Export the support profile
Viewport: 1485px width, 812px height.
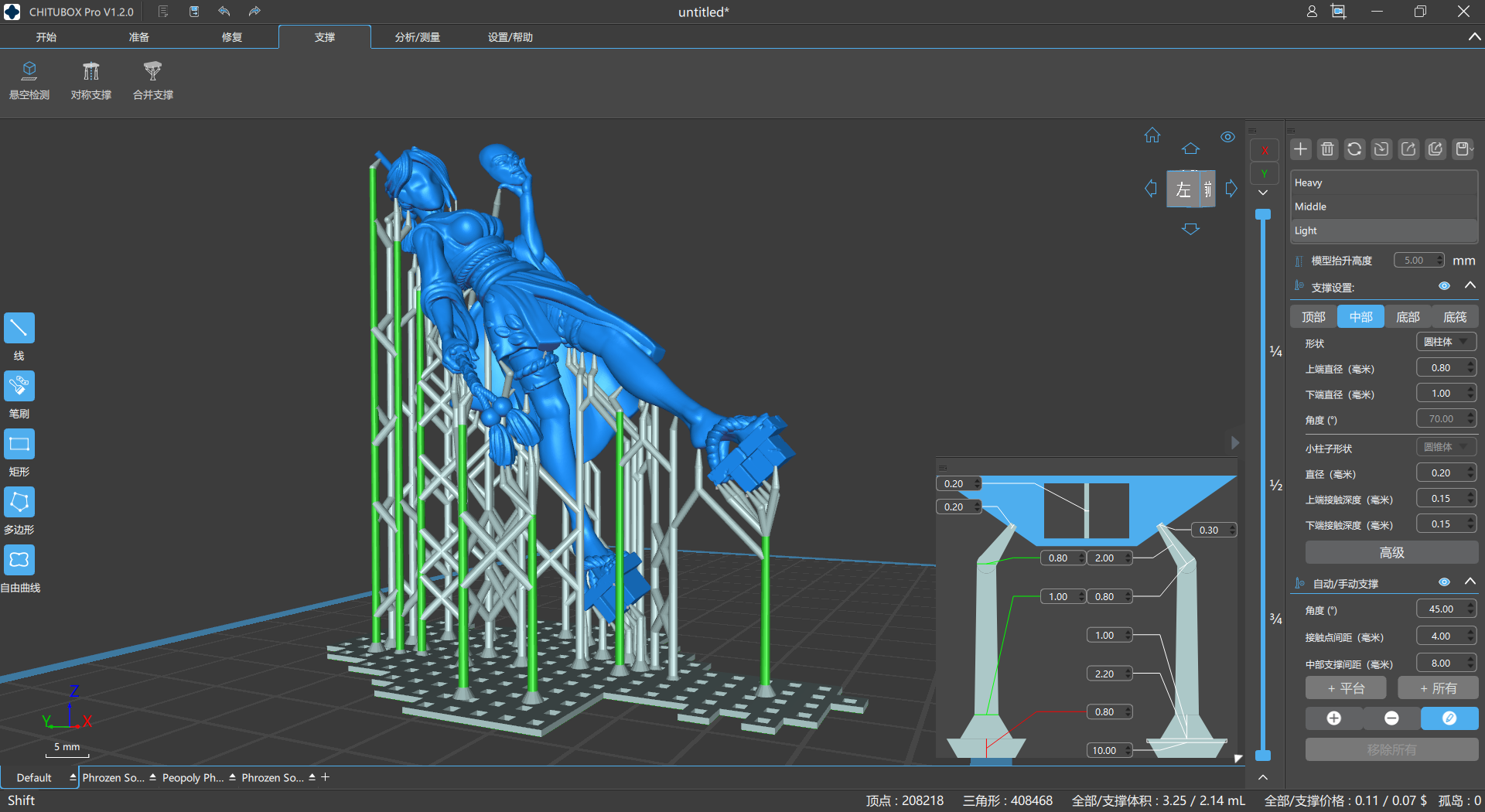pyautogui.click(x=1408, y=149)
